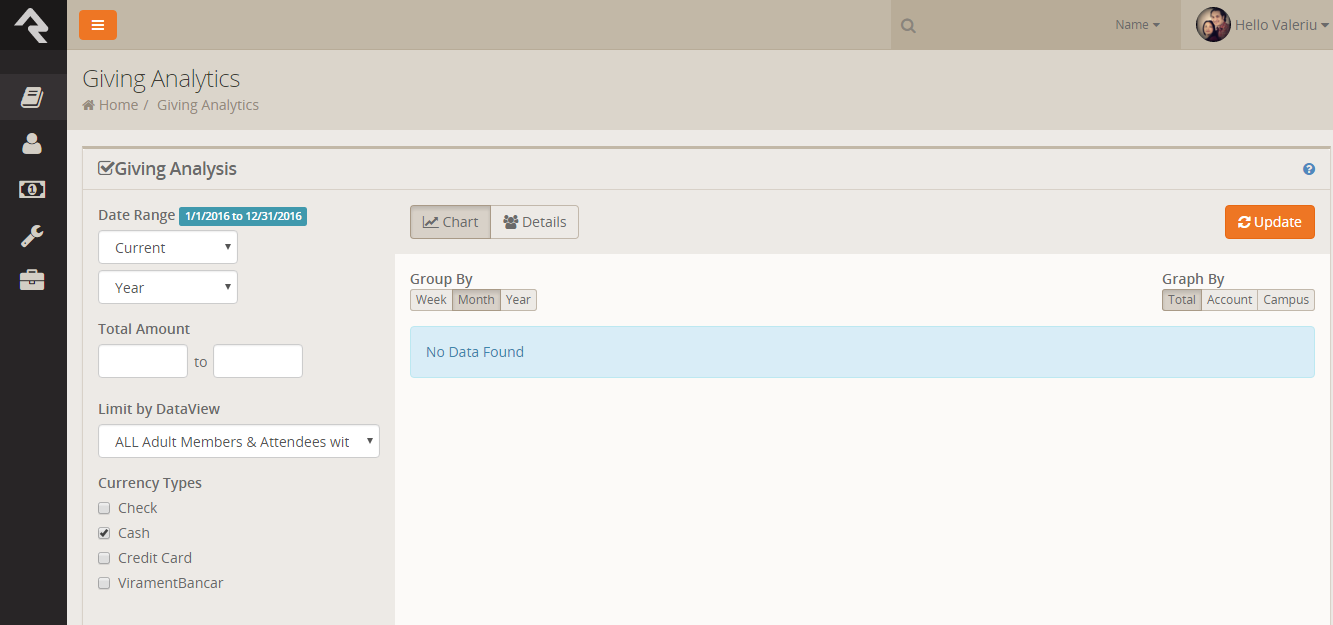Open the money bill finance sidebar icon
This screenshot has width=1333, height=625.
[32, 189]
